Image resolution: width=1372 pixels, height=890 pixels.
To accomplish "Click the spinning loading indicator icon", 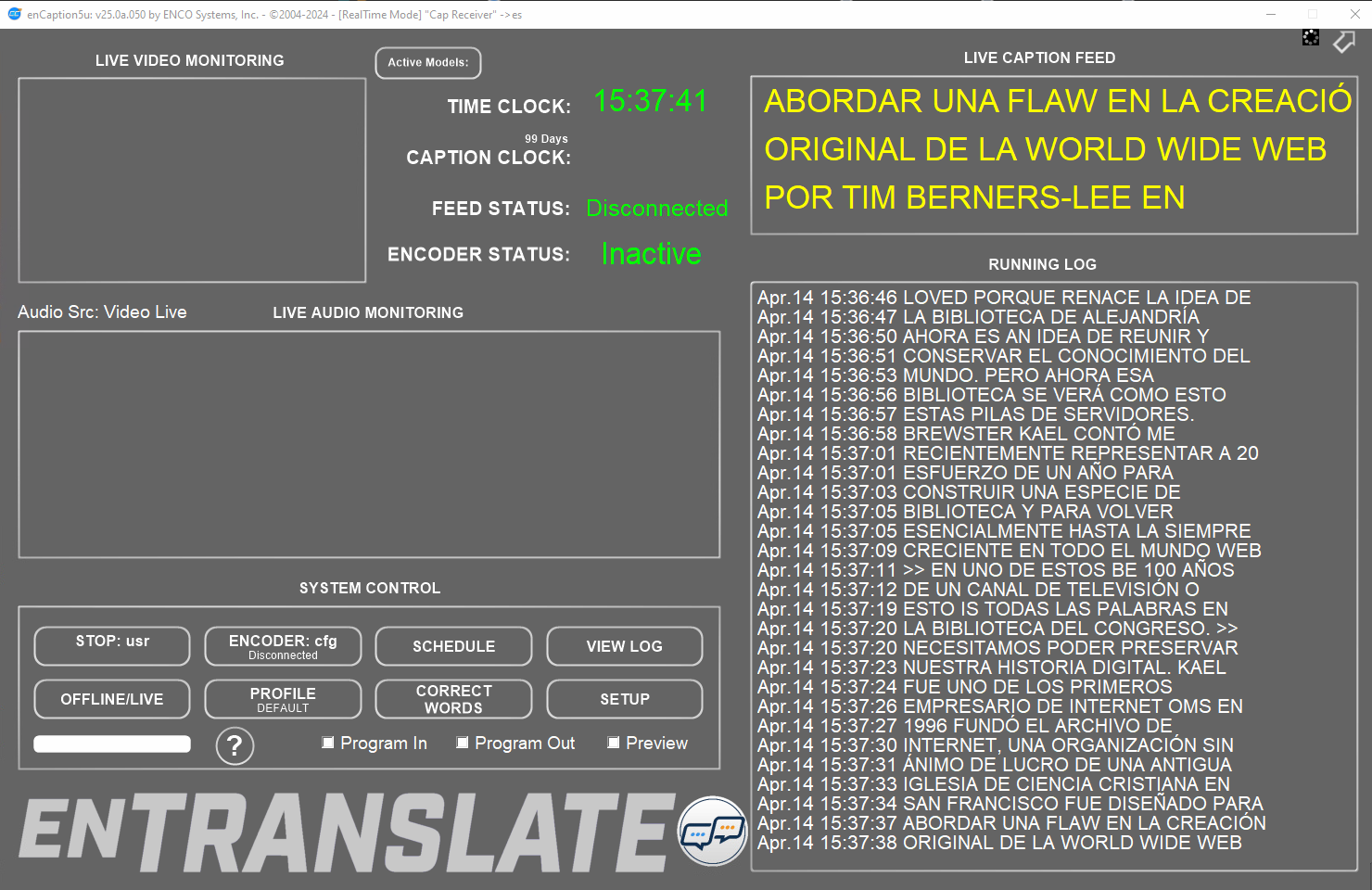I will coord(1311,37).
